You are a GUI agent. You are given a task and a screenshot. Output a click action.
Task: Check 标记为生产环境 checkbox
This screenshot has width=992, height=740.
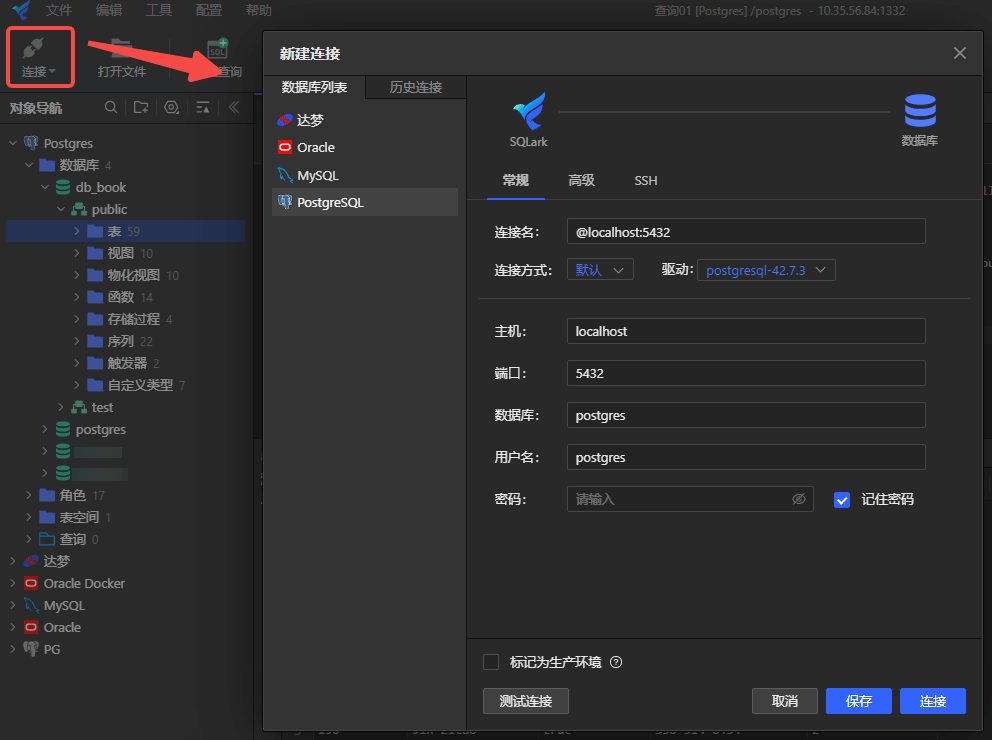(491, 662)
